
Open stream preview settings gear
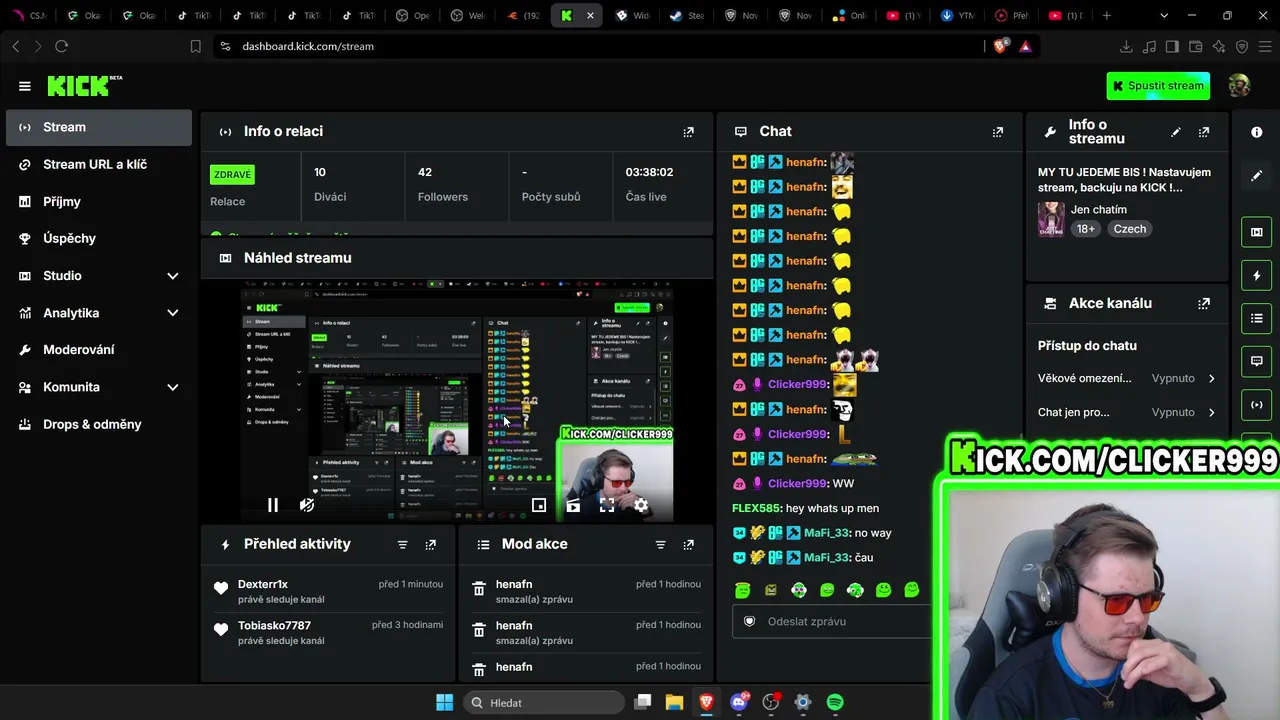641,505
